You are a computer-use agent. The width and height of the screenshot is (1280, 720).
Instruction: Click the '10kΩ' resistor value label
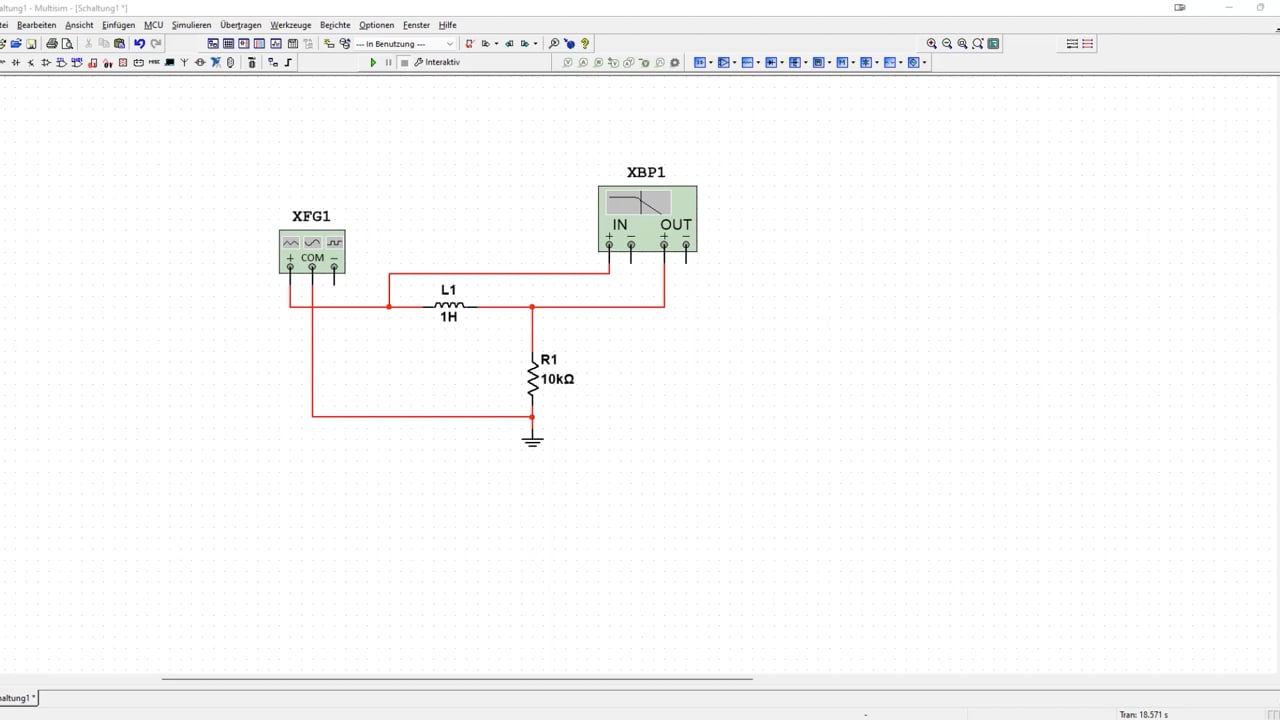tap(557, 380)
